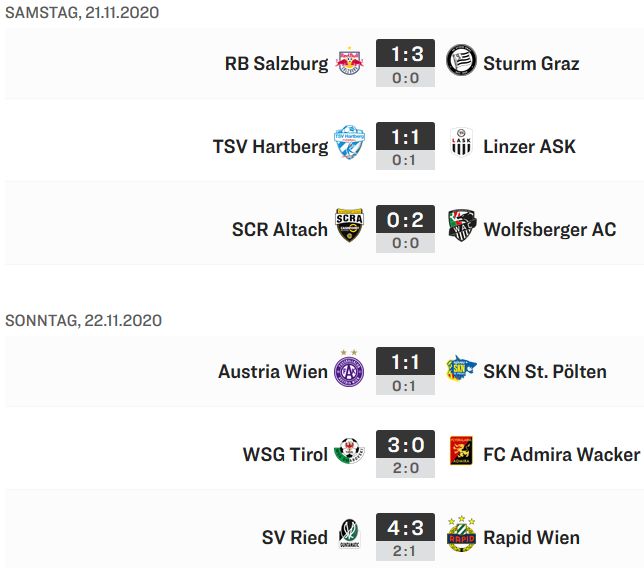Open the 0:2 Altach match result
This screenshot has height=568, width=644.
[x=405, y=220]
